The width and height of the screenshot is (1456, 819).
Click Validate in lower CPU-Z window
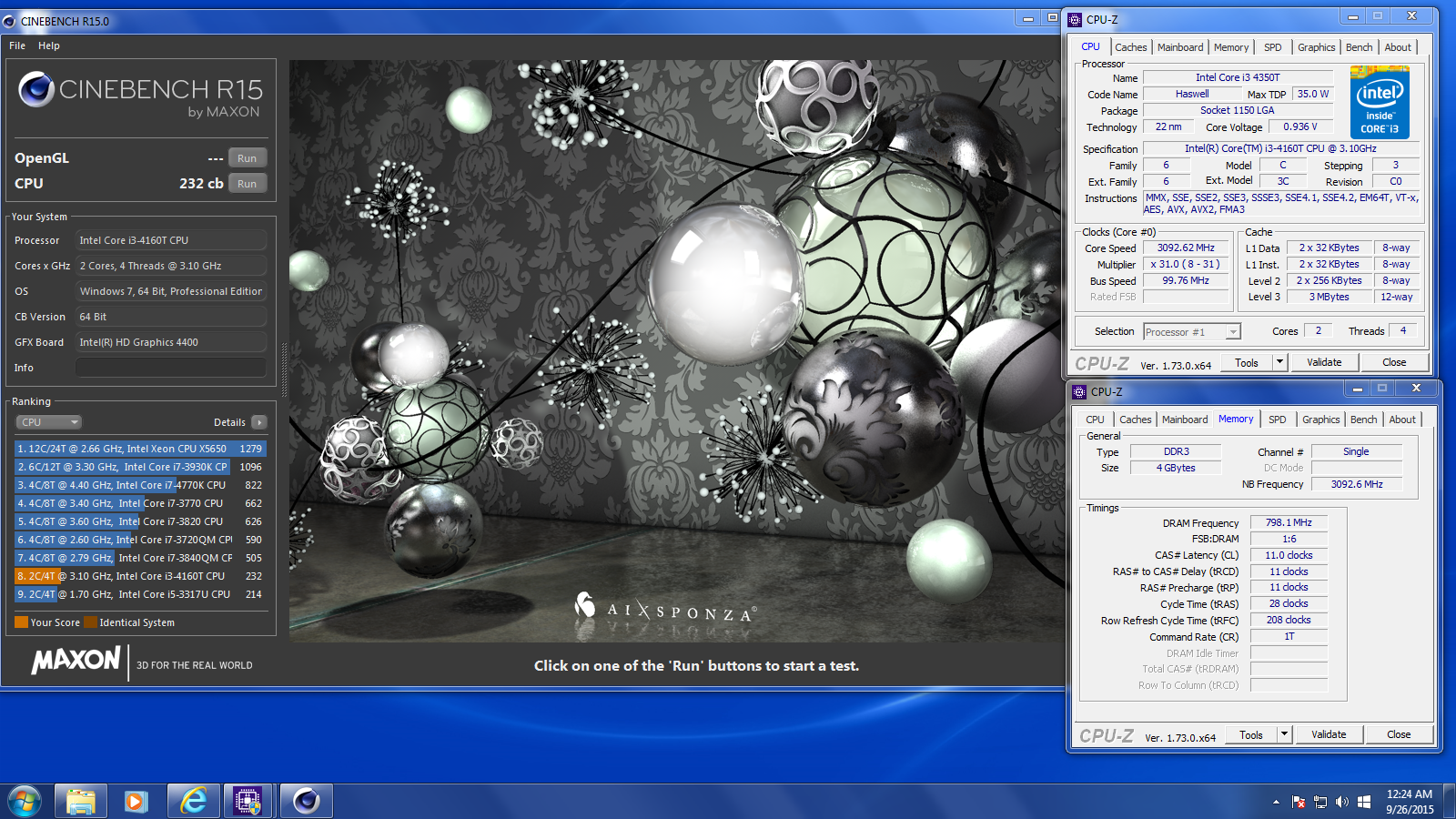click(x=1329, y=734)
